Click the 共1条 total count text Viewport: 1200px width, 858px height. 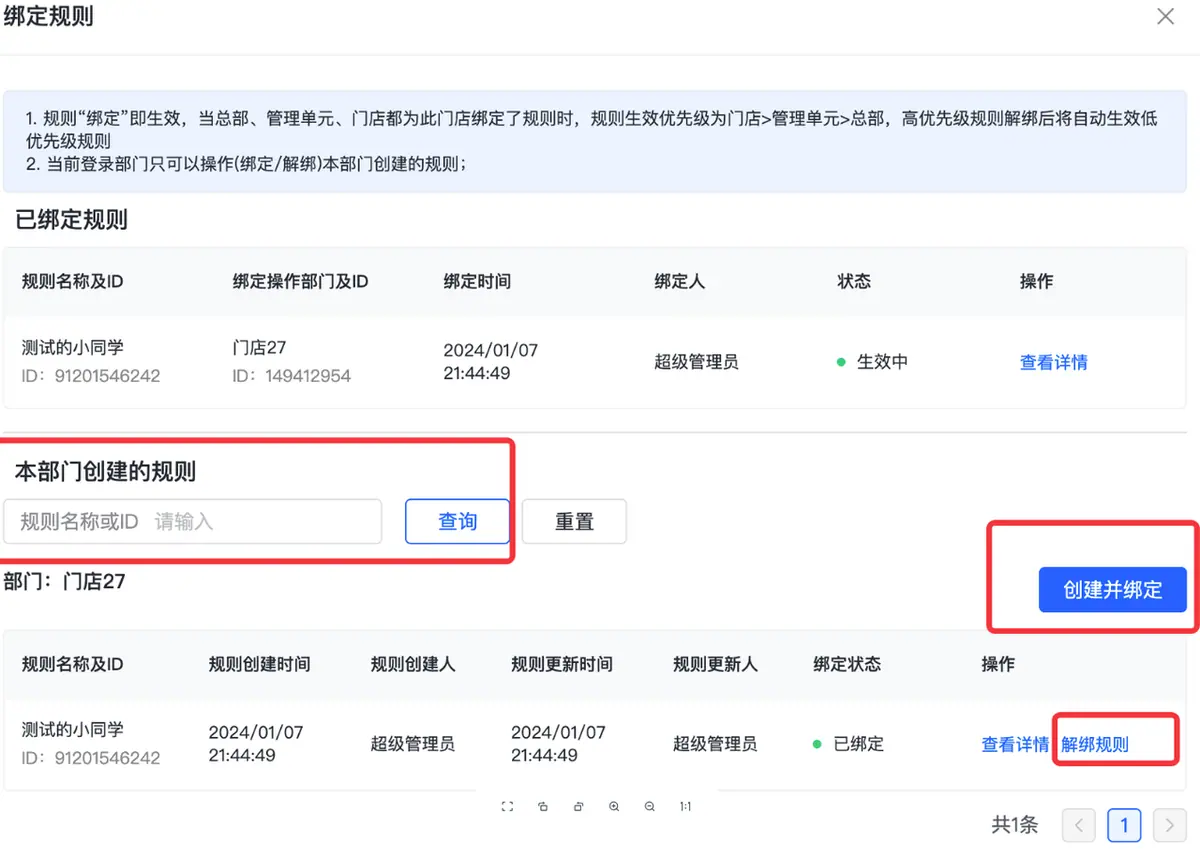point(1015,825)
